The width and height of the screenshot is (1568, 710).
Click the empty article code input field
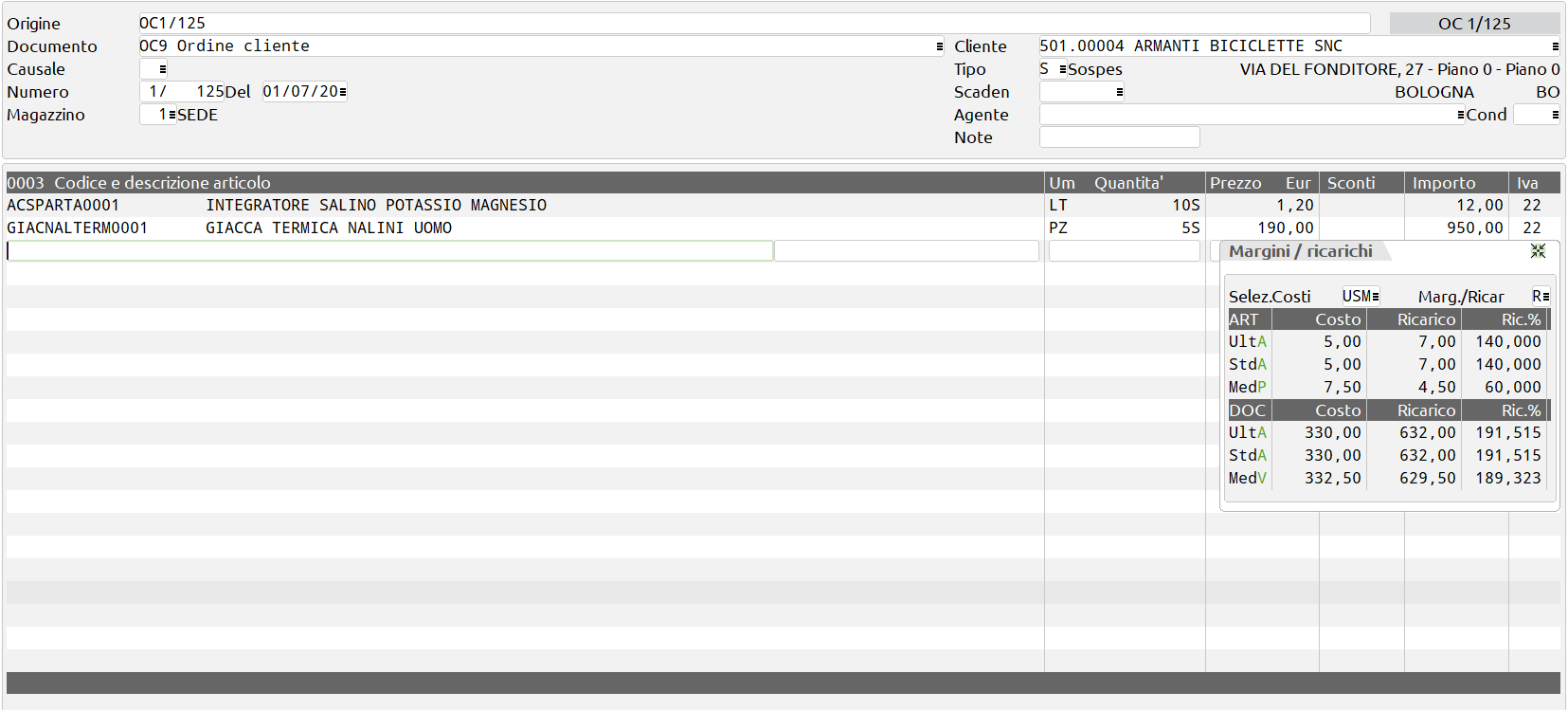[389, 251]
